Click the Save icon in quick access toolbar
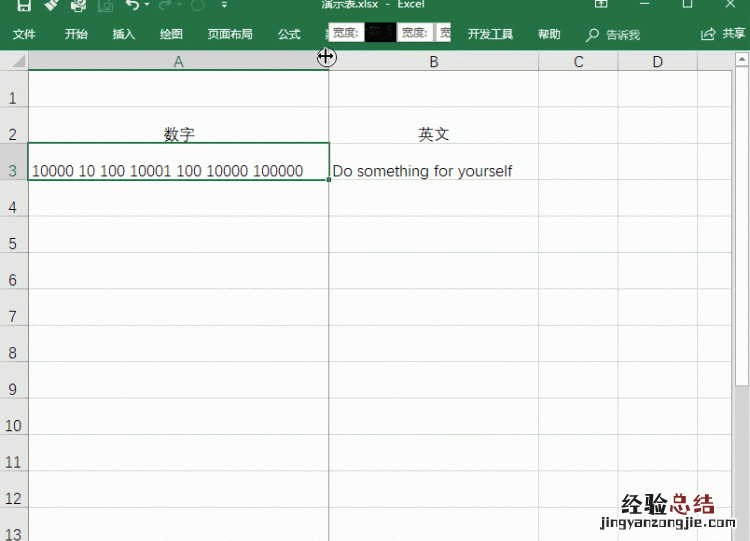 (23, 5)
